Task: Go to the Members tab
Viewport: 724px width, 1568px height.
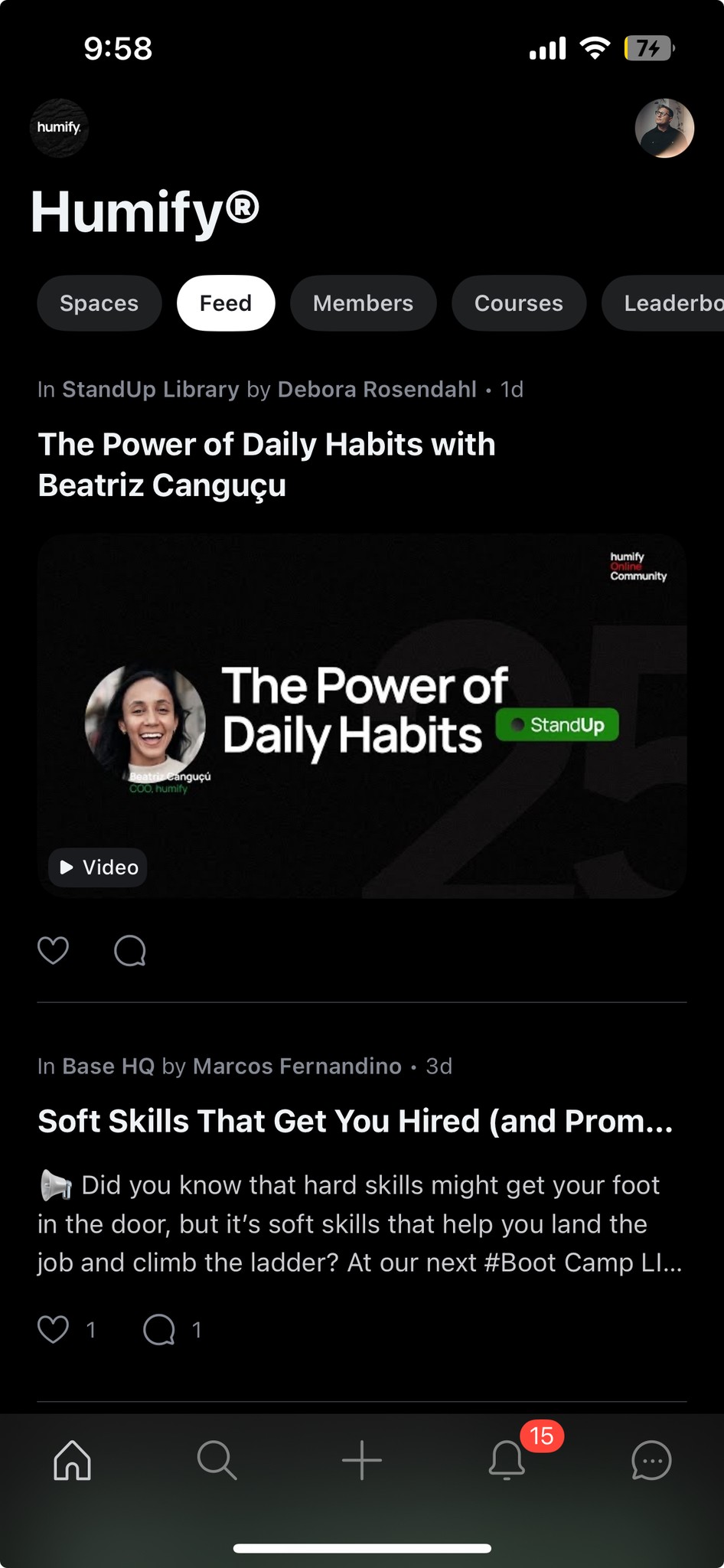Action: coord(364,303)
